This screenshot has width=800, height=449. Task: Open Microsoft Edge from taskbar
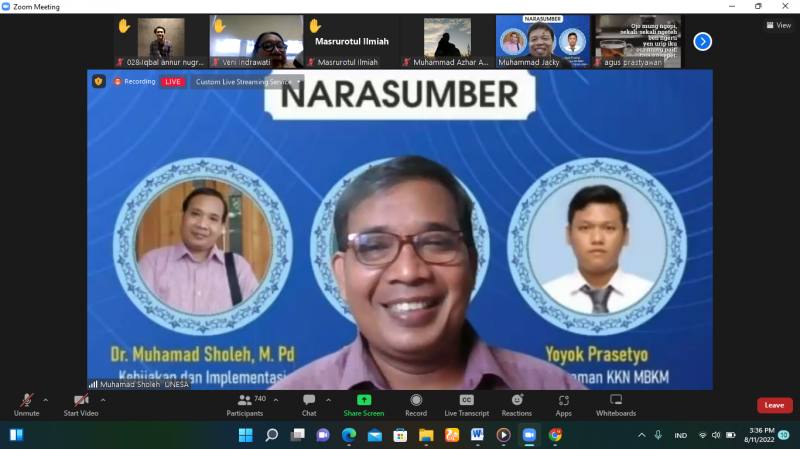tap(349, 435)
